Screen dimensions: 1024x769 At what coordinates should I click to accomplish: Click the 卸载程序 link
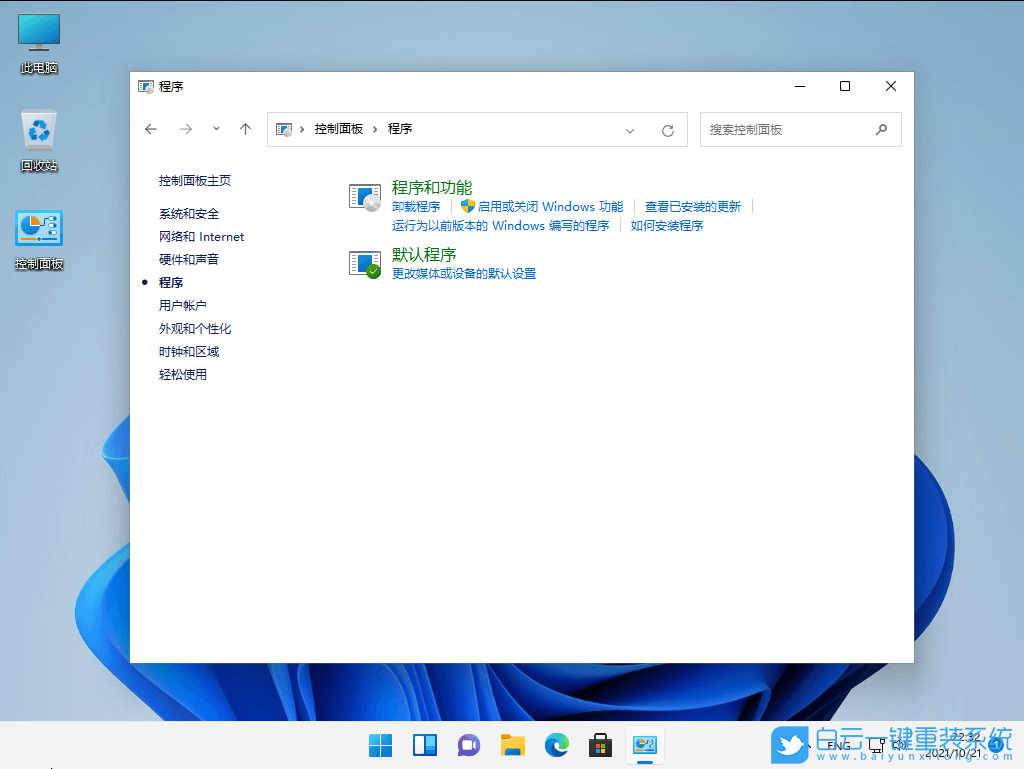[x=416, y=206]
